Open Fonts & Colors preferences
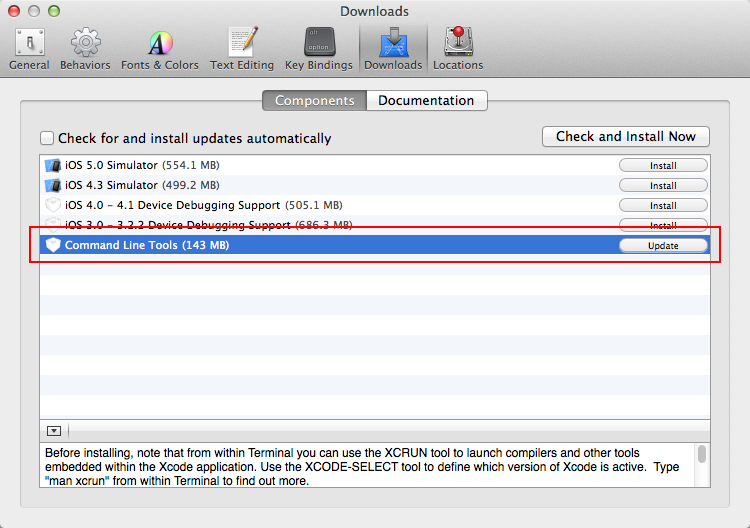The image size is (750, 528). (x=160, y=49)
